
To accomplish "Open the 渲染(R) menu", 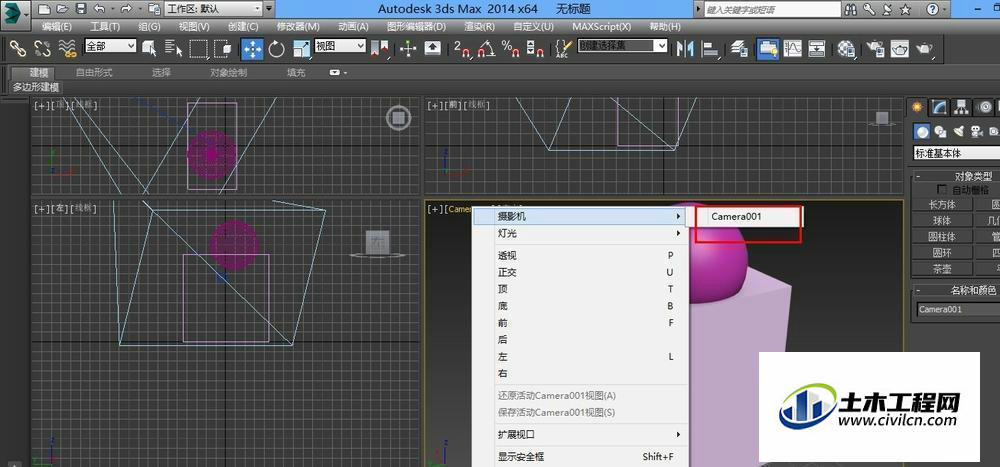I will (480, 27).
